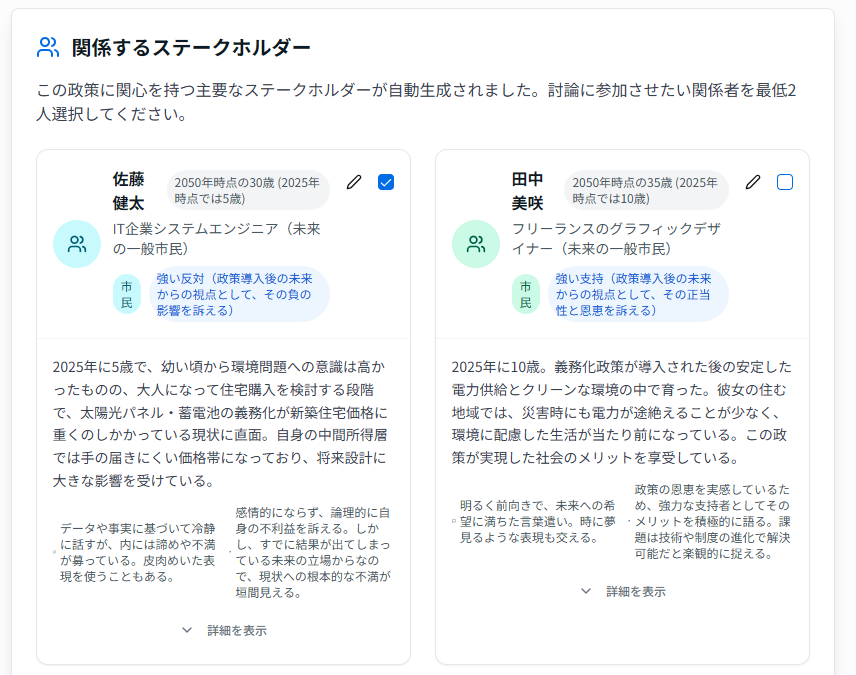This screenshot has height=675, width=856.
Task: Click the intro text この政策に関心を持つ
Action: [416, 102]
